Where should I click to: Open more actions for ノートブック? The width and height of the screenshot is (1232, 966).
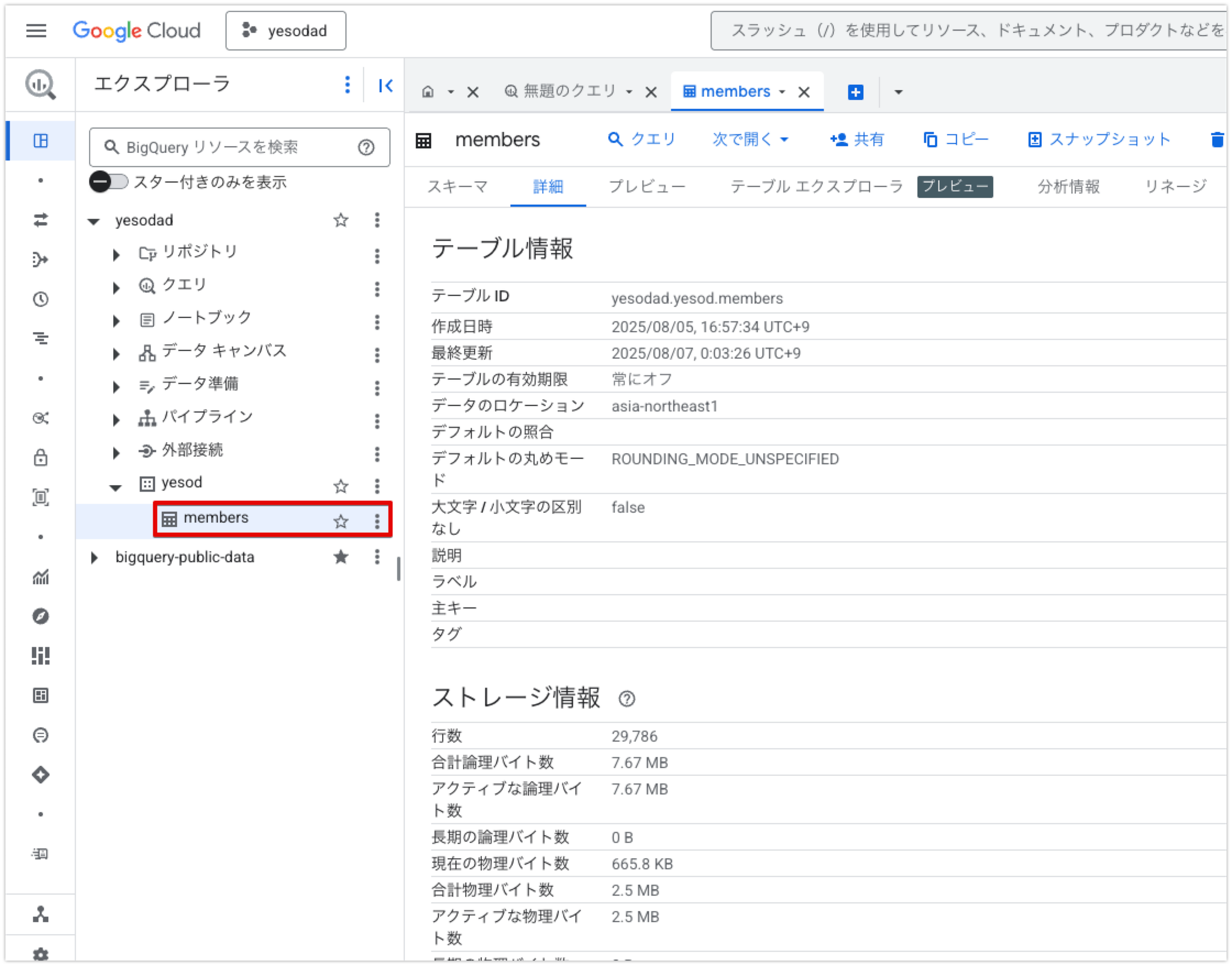pos(377,322)
